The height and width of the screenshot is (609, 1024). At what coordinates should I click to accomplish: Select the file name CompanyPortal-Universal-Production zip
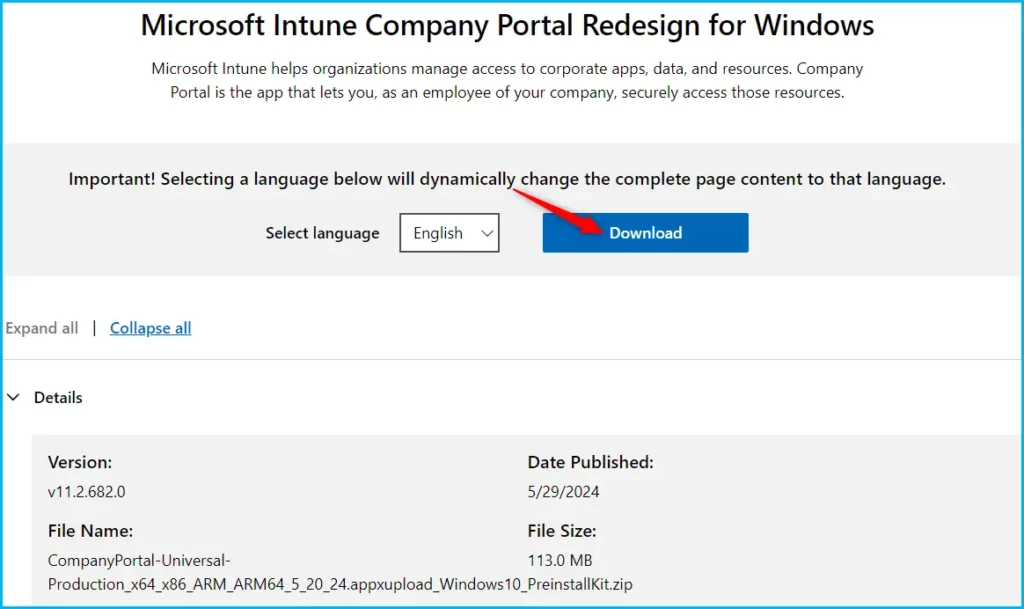pos(340,572)
